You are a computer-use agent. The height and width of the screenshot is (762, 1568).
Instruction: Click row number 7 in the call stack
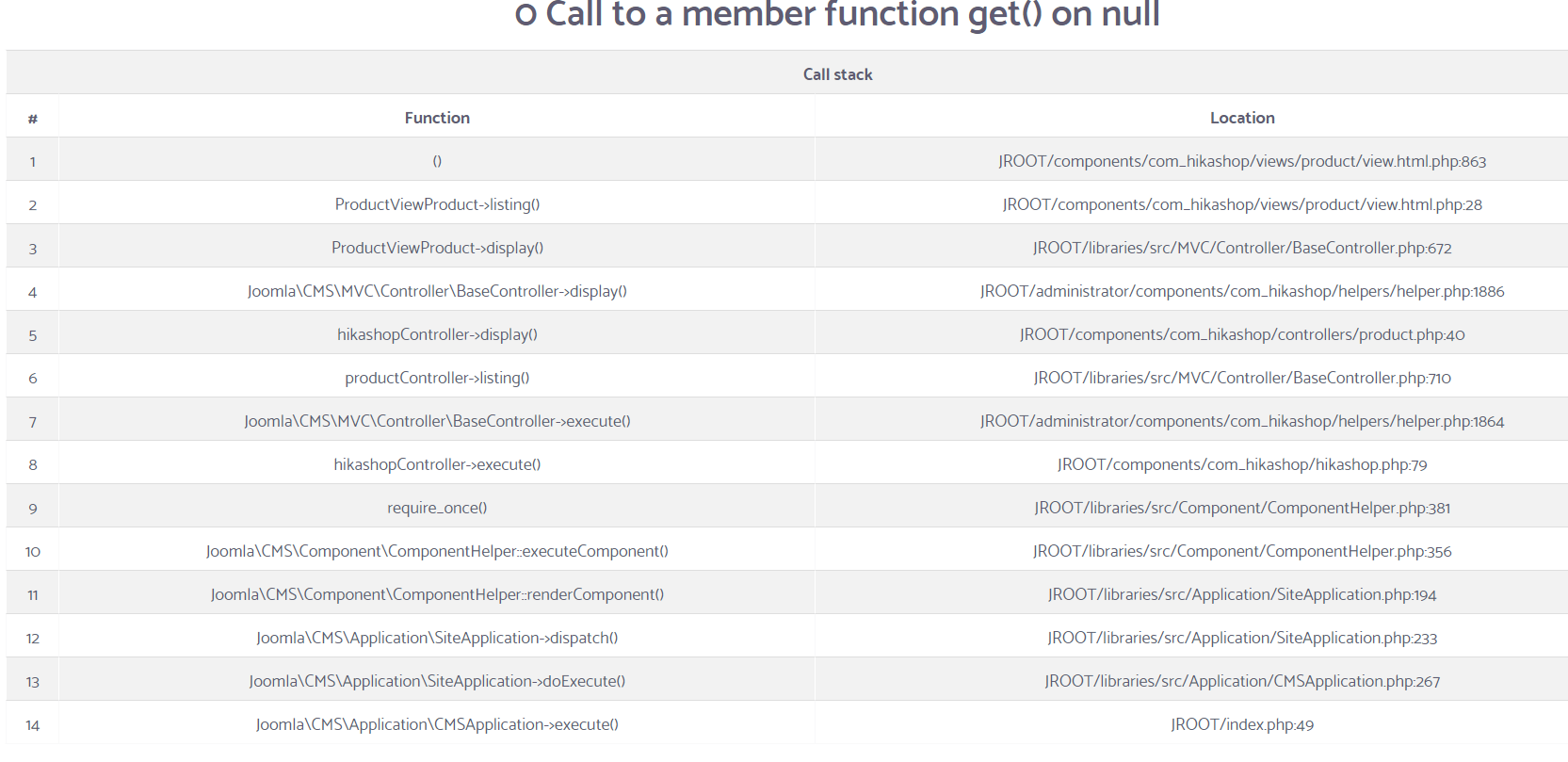point(33,422)
